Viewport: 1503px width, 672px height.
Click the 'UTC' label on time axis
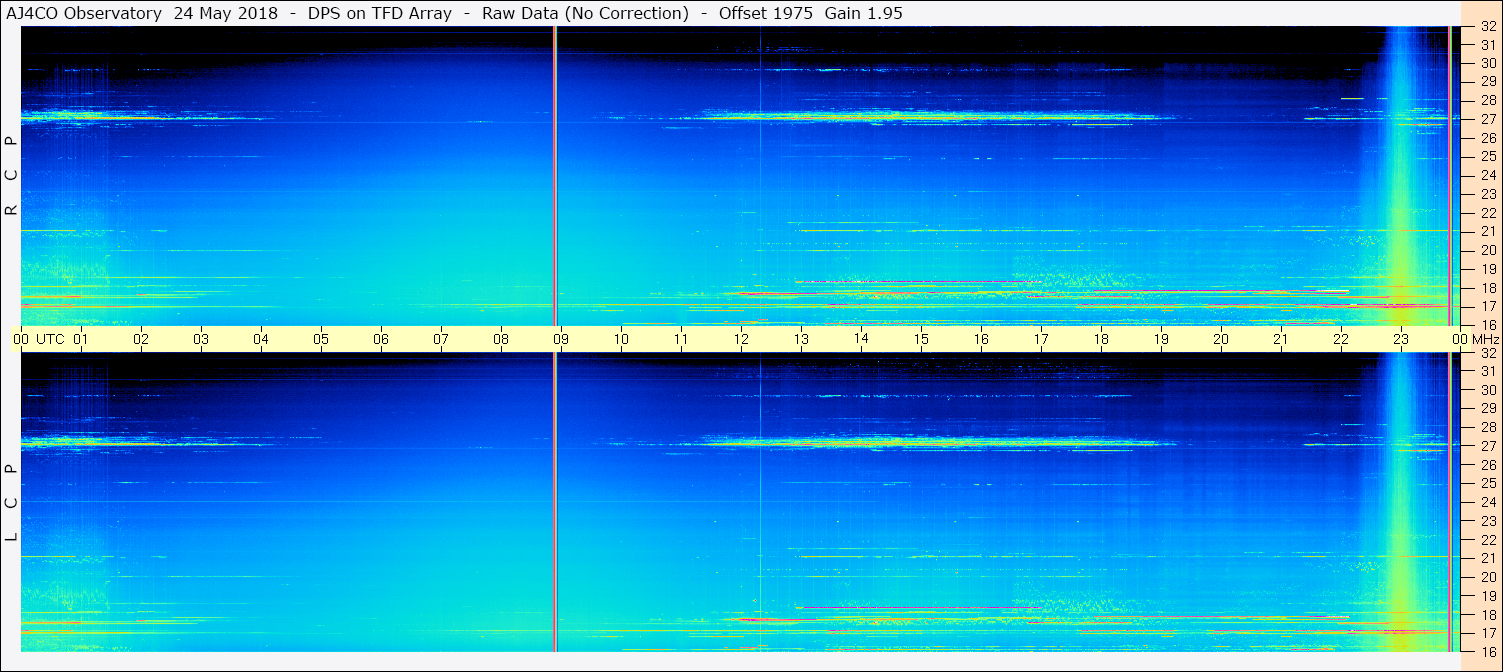[50, 339]
